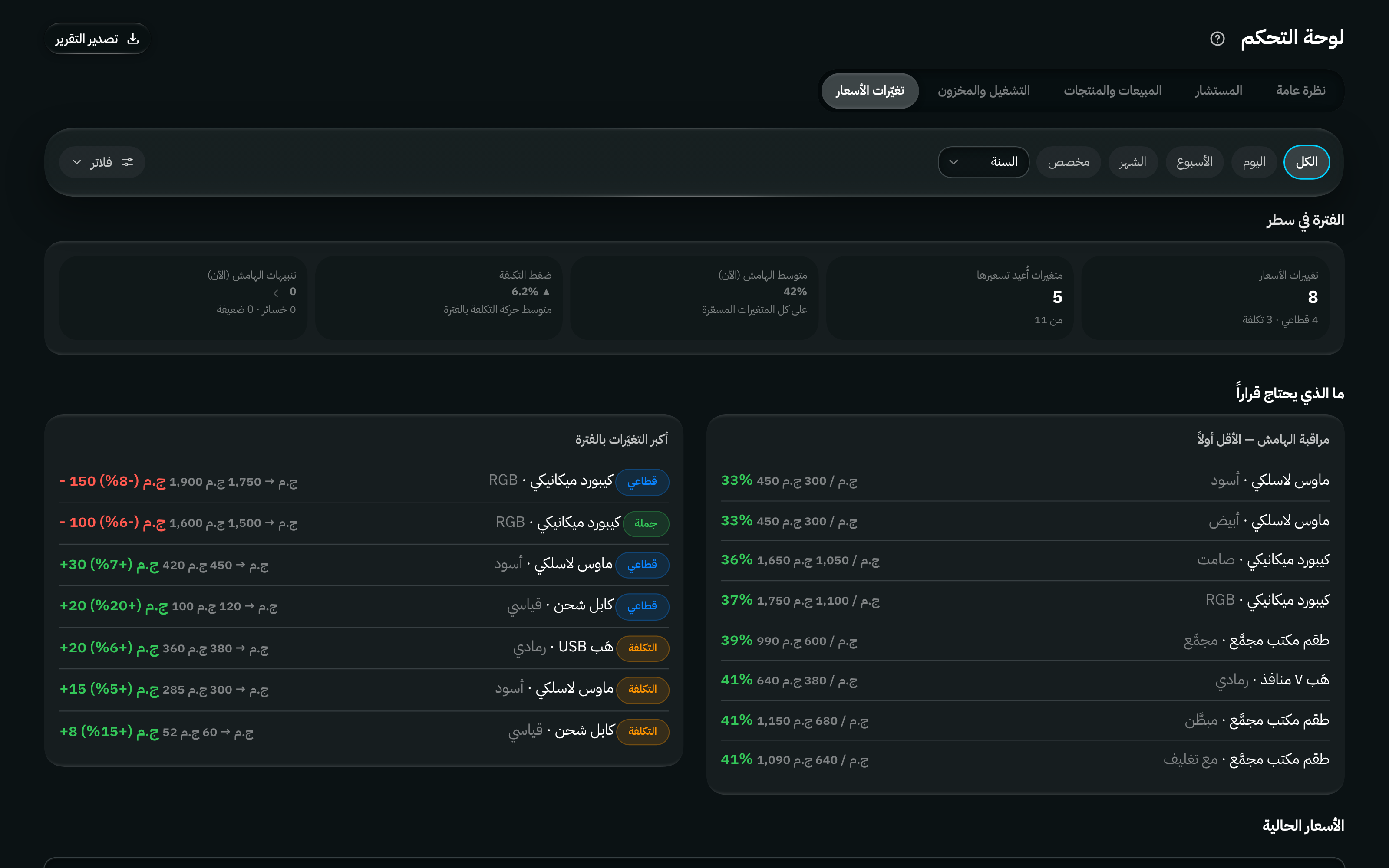Open the تنبيهات الهامش summary card
This screenshot has height=868, width=1389.
click(183, 297)
